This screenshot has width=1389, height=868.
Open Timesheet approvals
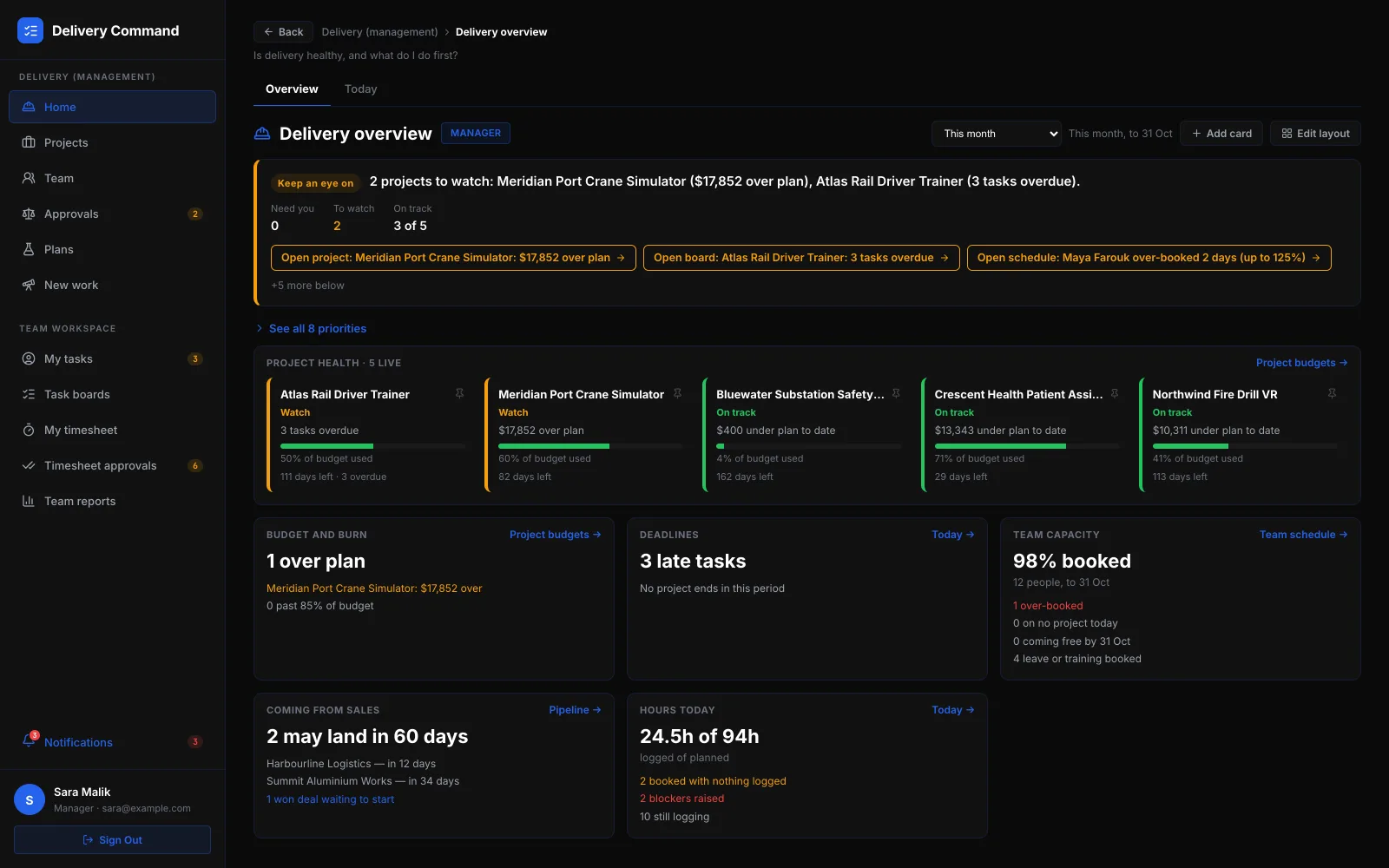[112, 465]
